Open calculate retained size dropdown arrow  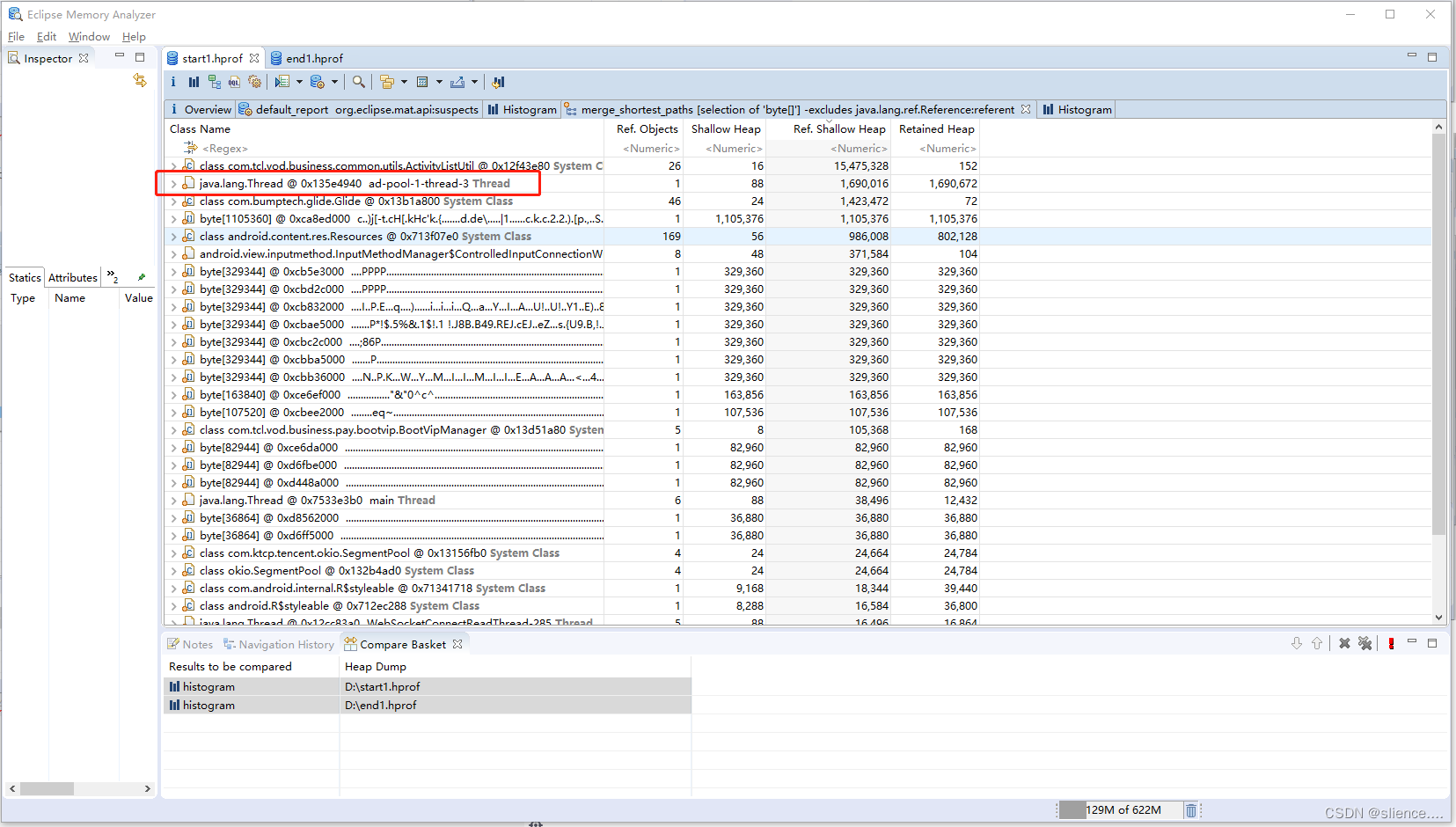[439, 82]
